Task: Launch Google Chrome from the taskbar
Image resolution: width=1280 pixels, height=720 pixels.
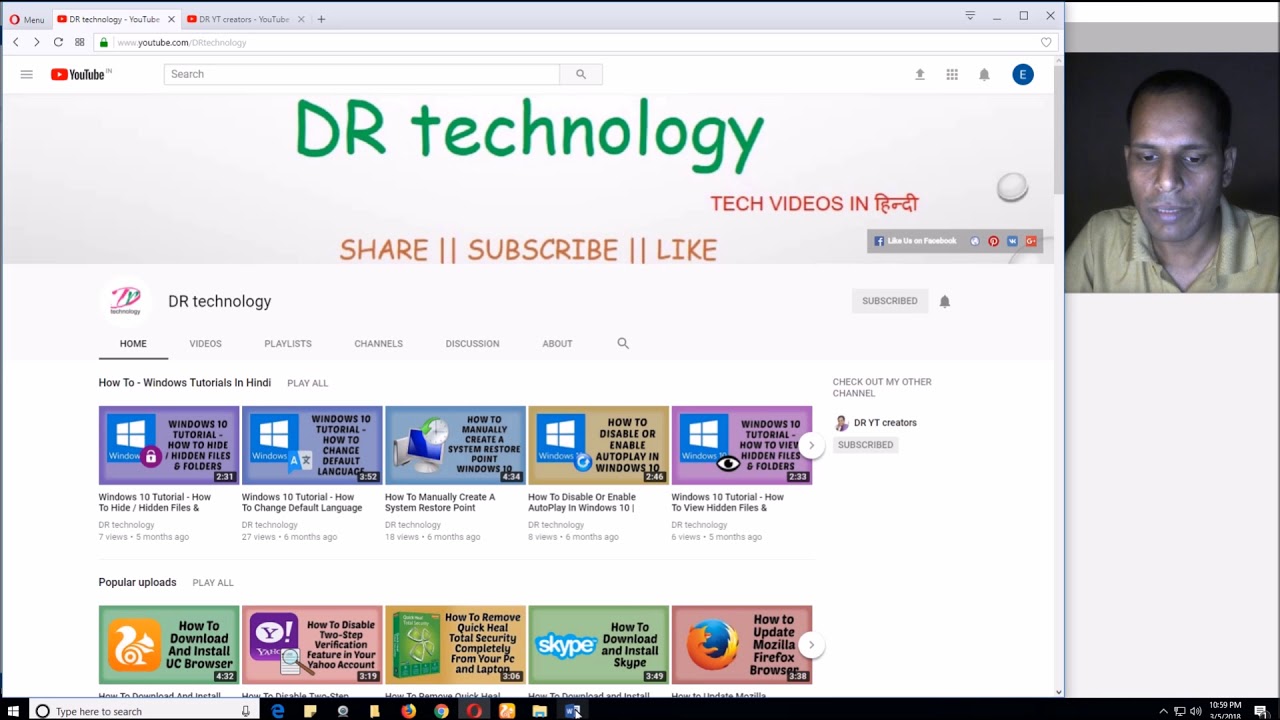Action: [441, 711]
